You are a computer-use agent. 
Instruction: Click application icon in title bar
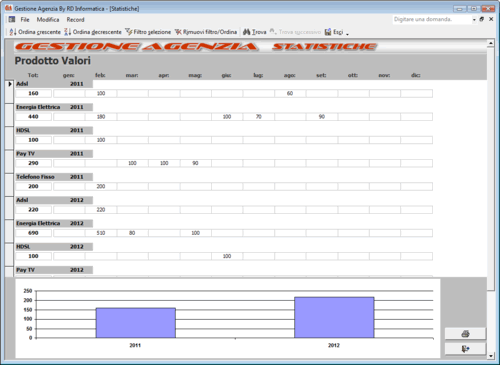[x=8, y=8]
